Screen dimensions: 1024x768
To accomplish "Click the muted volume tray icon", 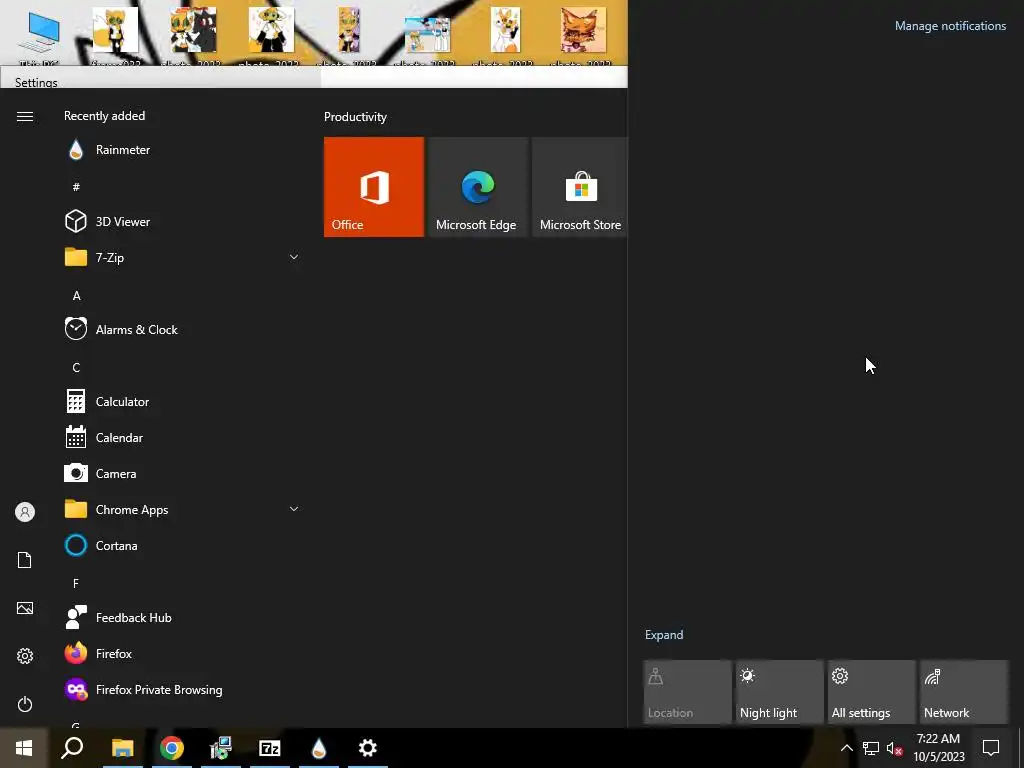I will (x=895, y=748).
